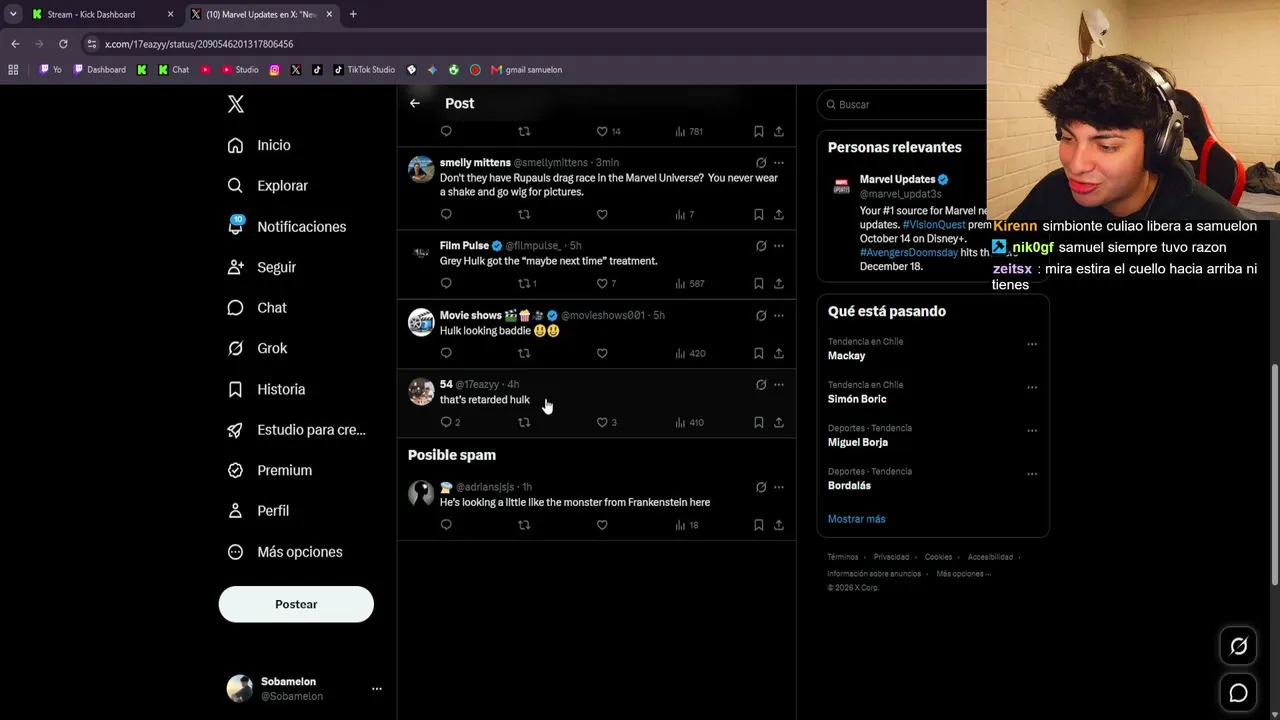Open the gmail samuelon bookmark
This screenshot has width=1280, height=720.
click(x=526, y=70)
